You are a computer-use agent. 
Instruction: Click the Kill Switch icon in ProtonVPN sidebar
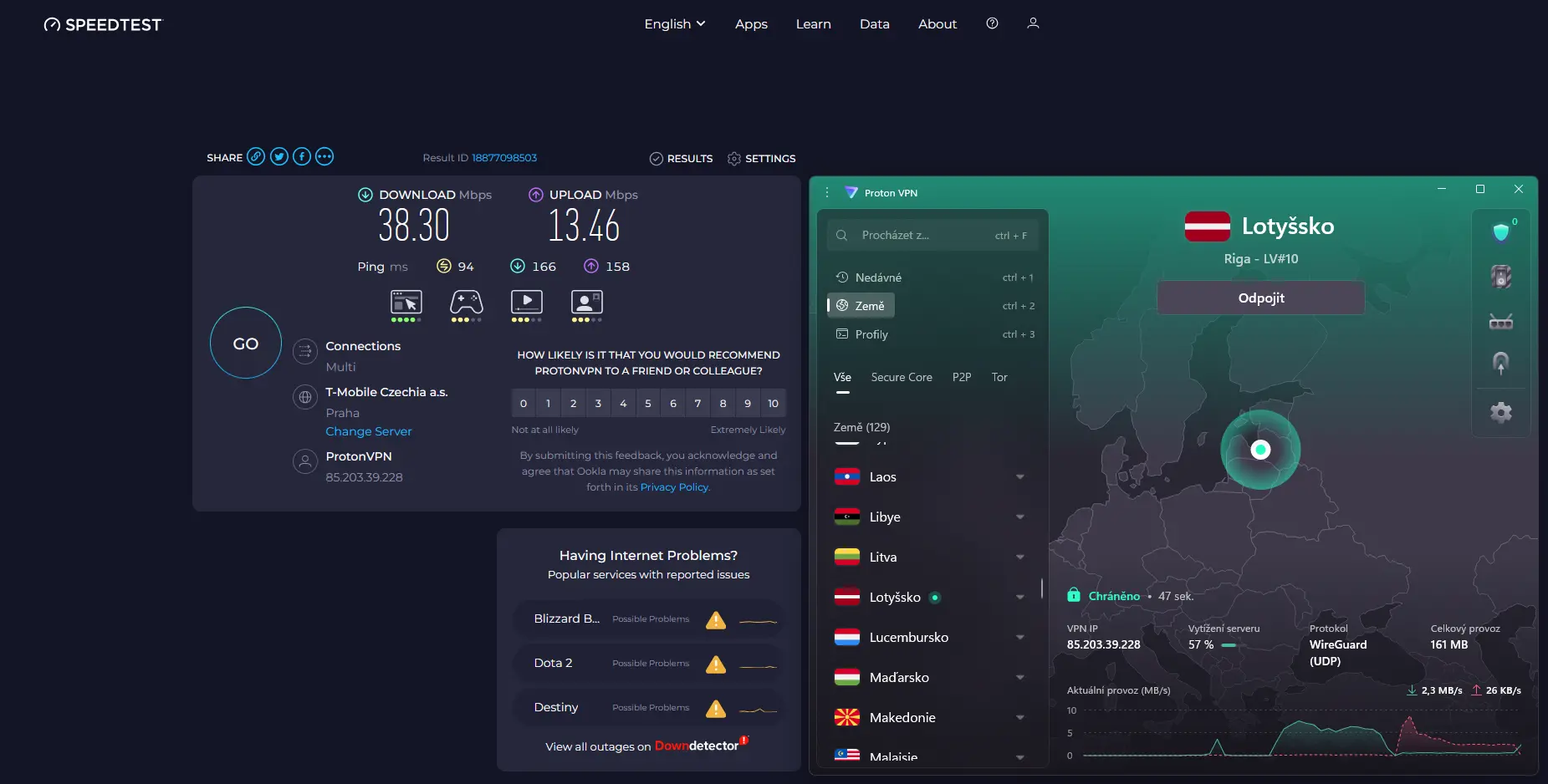(x=1500, y=277)
